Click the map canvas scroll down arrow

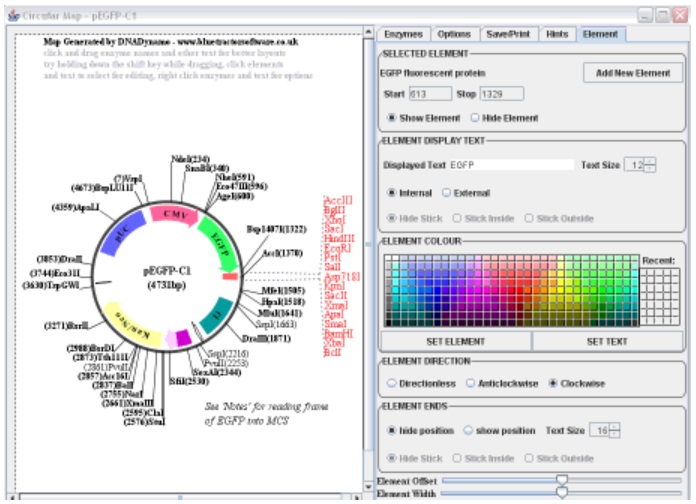pos(368,487)
